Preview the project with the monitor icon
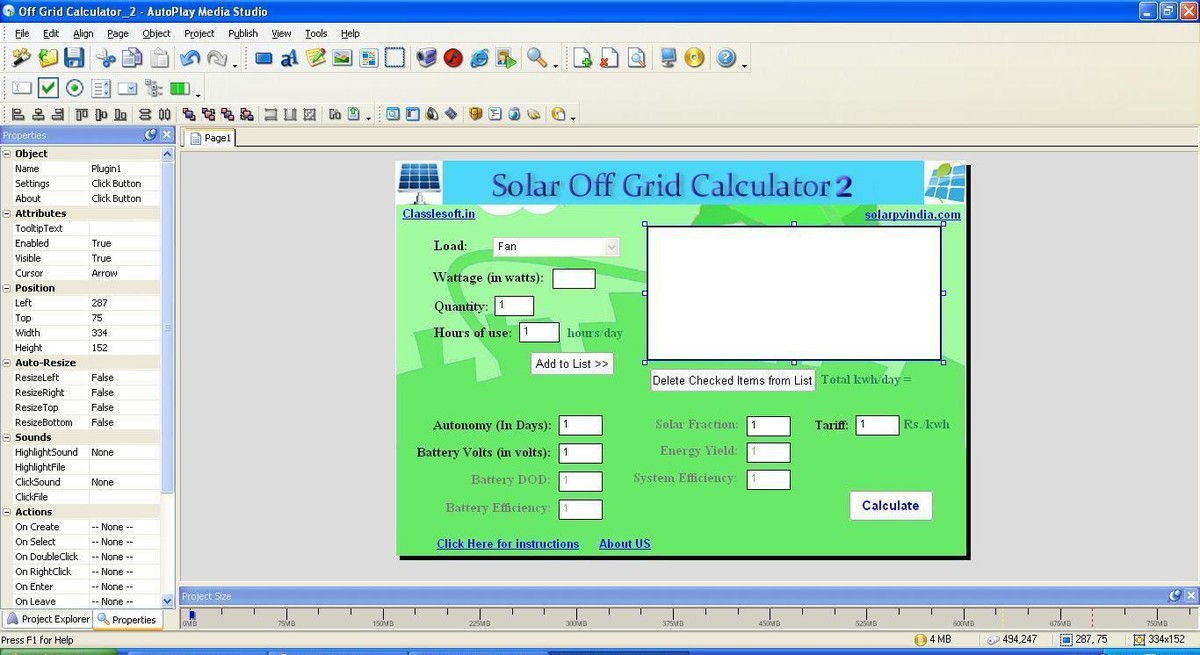This screenshot has width=1200, height=655. point(669,58)
